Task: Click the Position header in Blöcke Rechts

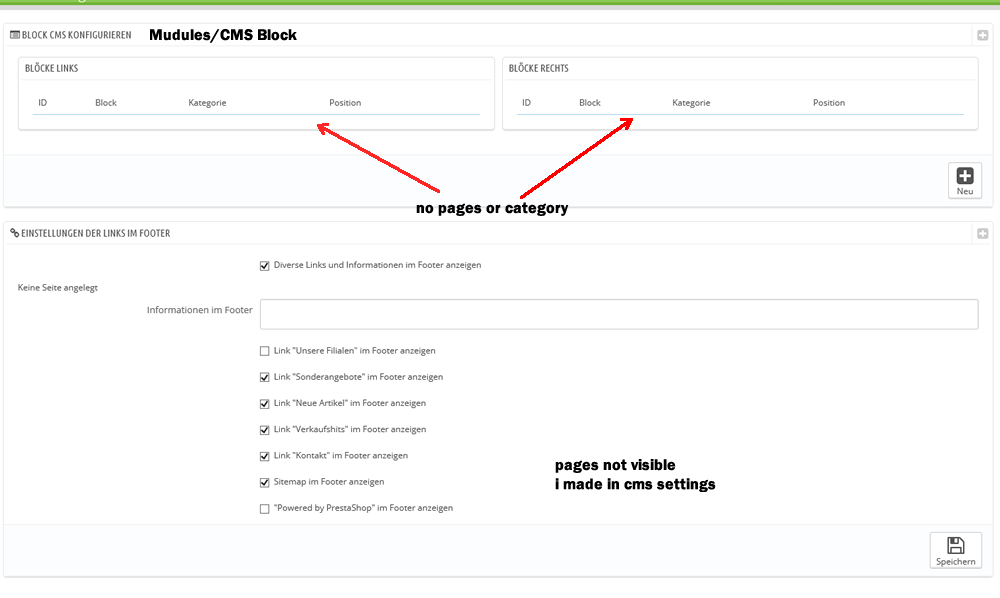Action: tap(829, 103)
